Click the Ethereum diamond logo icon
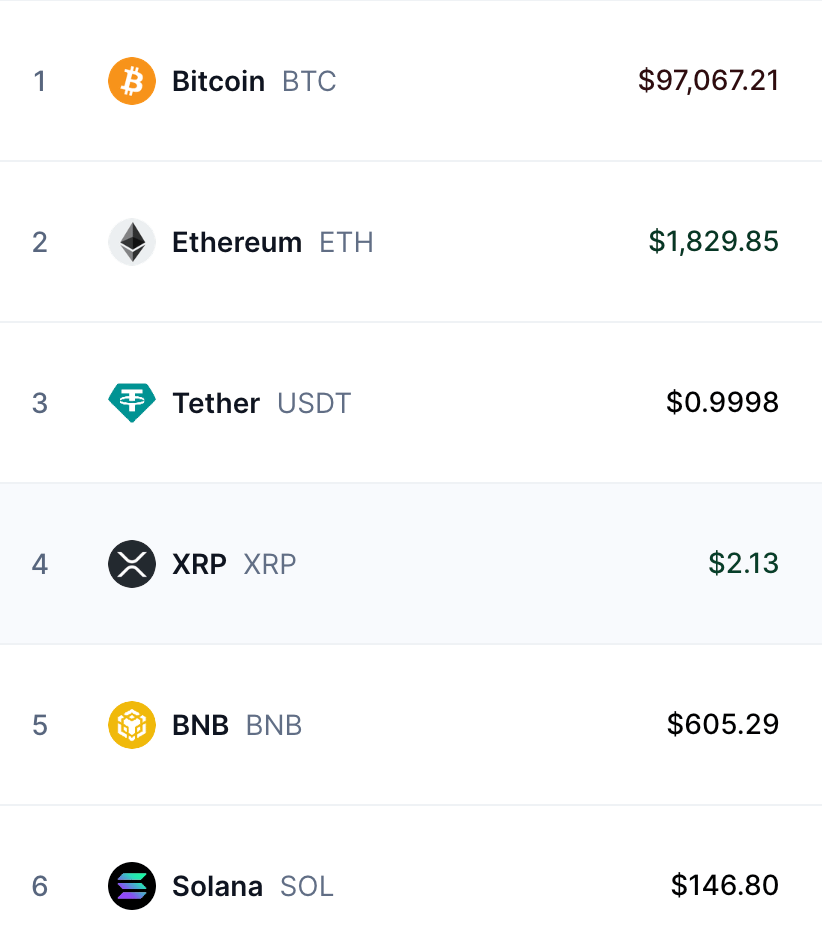Screen dimensions: 822x942 (x=132, y=242)
